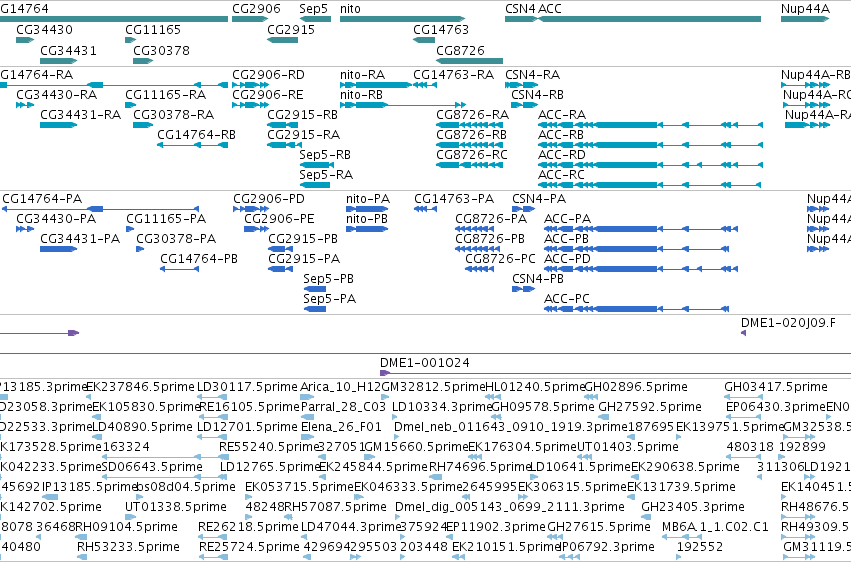Select the Nup44A gene label
The height and width of the screenshot is (562, 851).
tap(805, 9)
